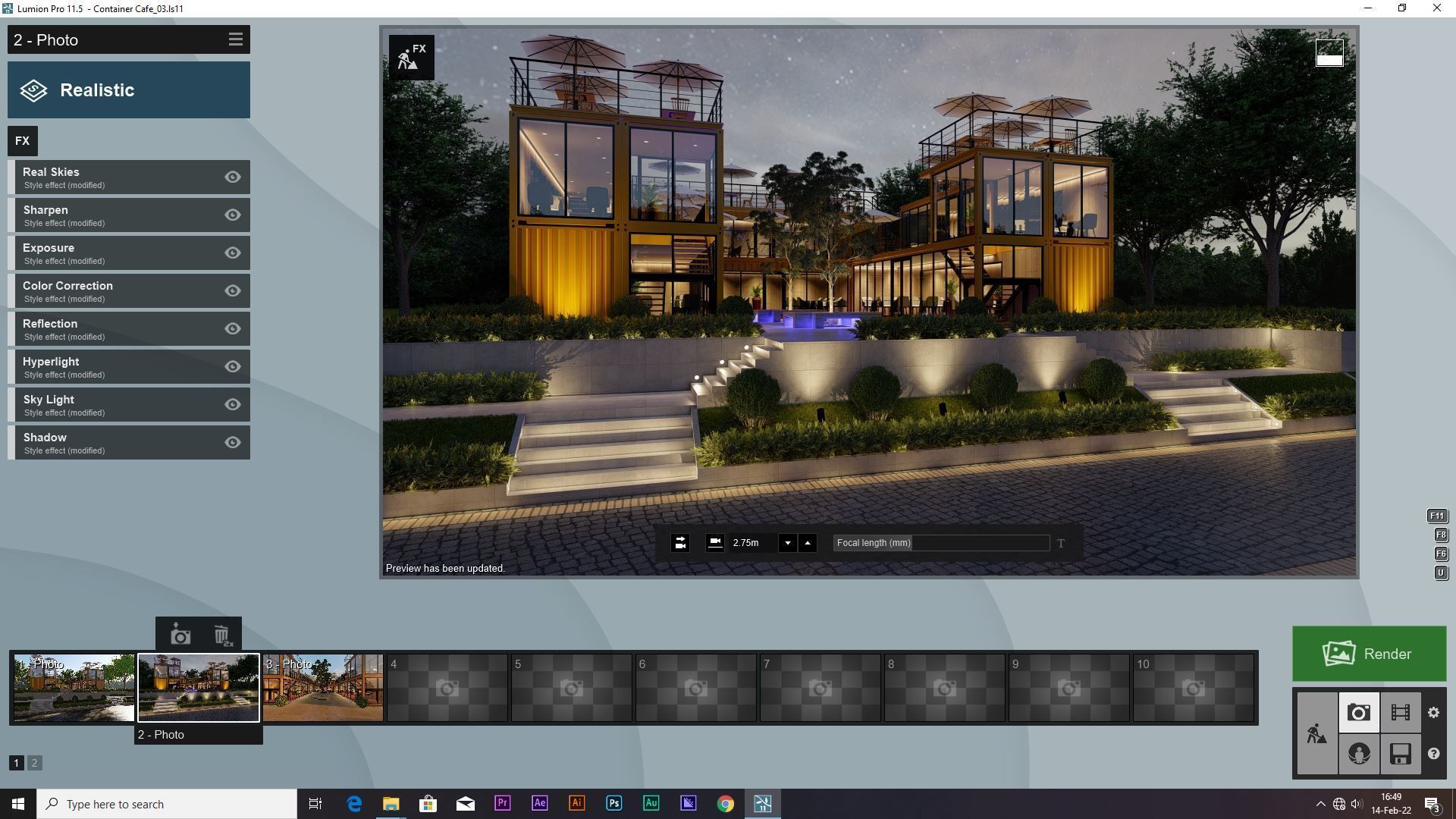Toggle Color Correction effect visibility
Viewport: 1456px width, 819px height.
[x=233, y=290]
